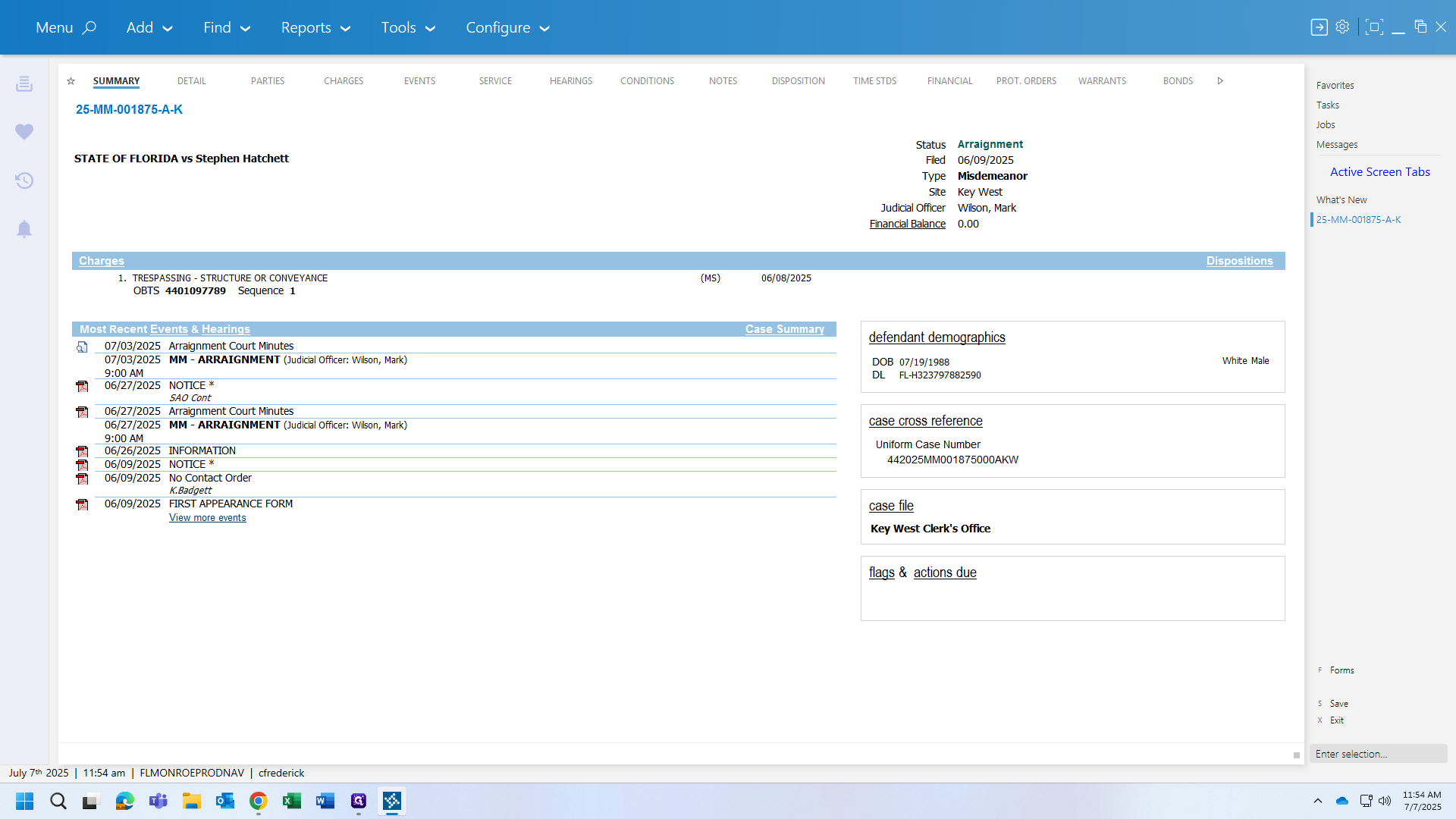Switch to the FINANCIAL tab

pos(949,81)
